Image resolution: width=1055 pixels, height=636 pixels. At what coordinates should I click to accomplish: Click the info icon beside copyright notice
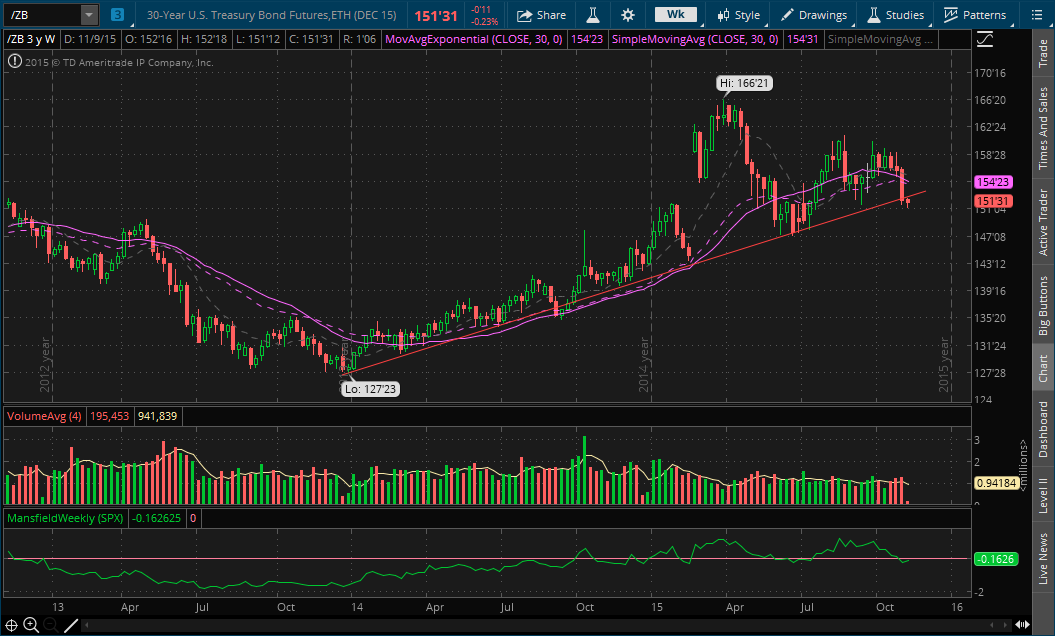point(14,62)
